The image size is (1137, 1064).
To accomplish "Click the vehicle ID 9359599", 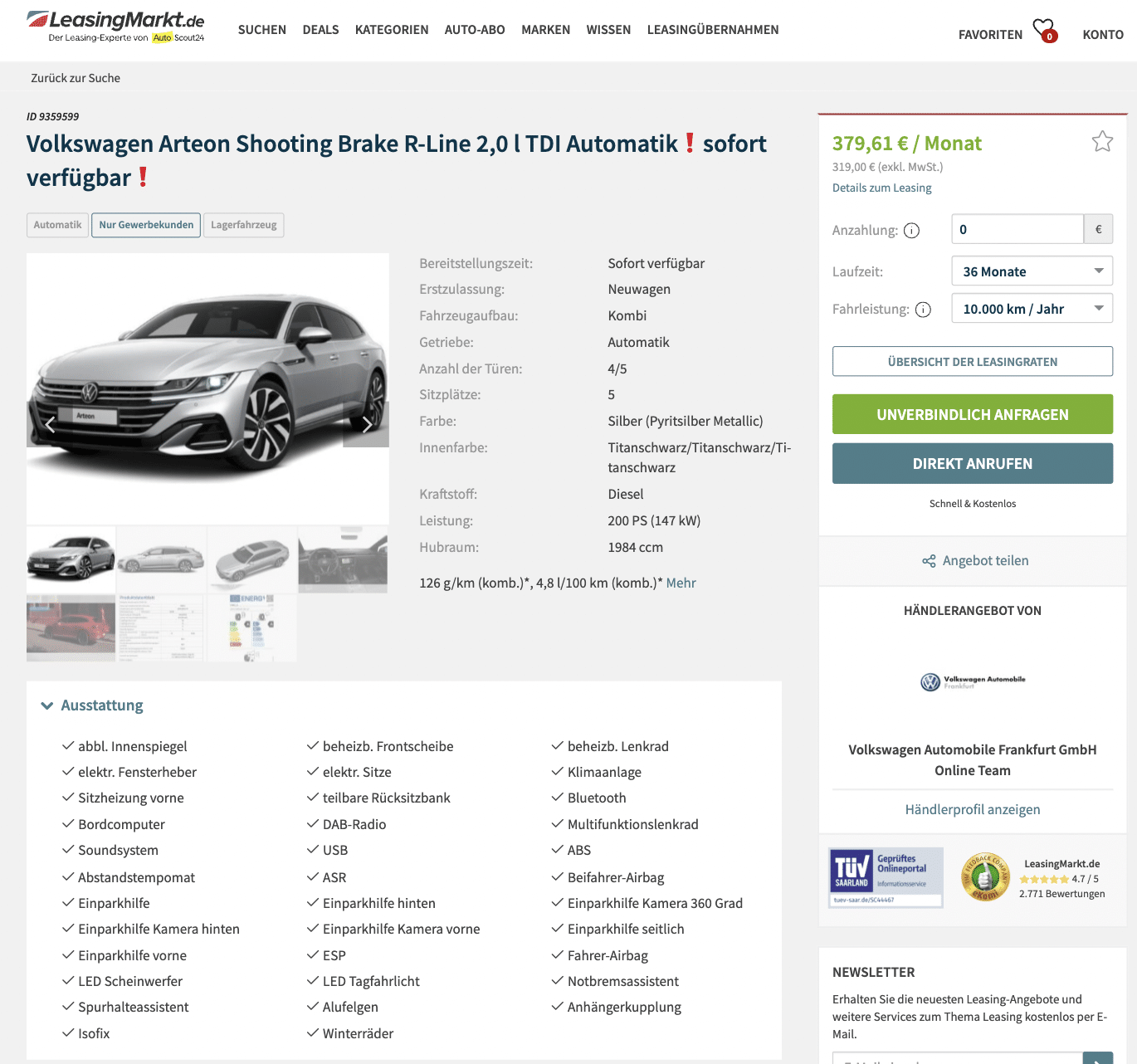I will [x=53, y=117].
